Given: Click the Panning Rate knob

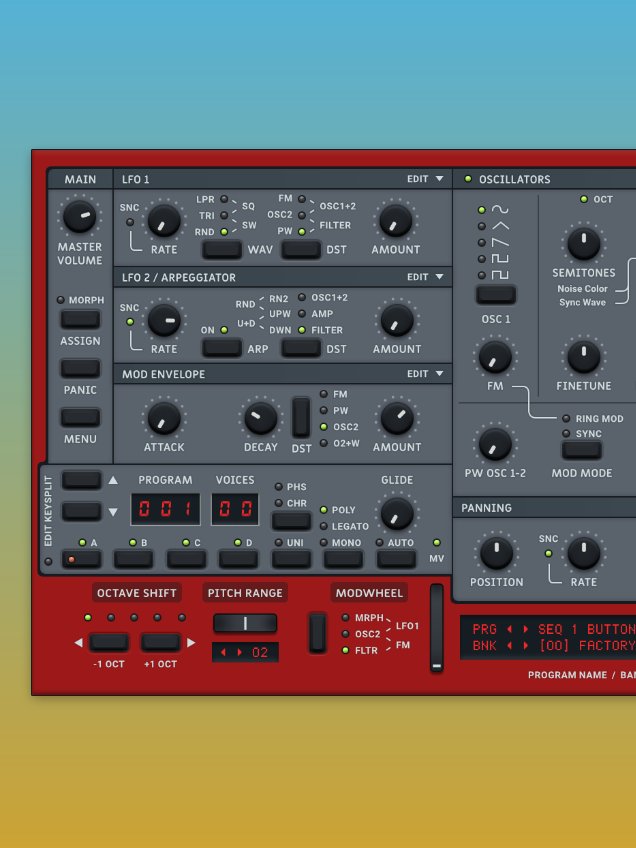Looking at the screenshot, I should 584,553.
